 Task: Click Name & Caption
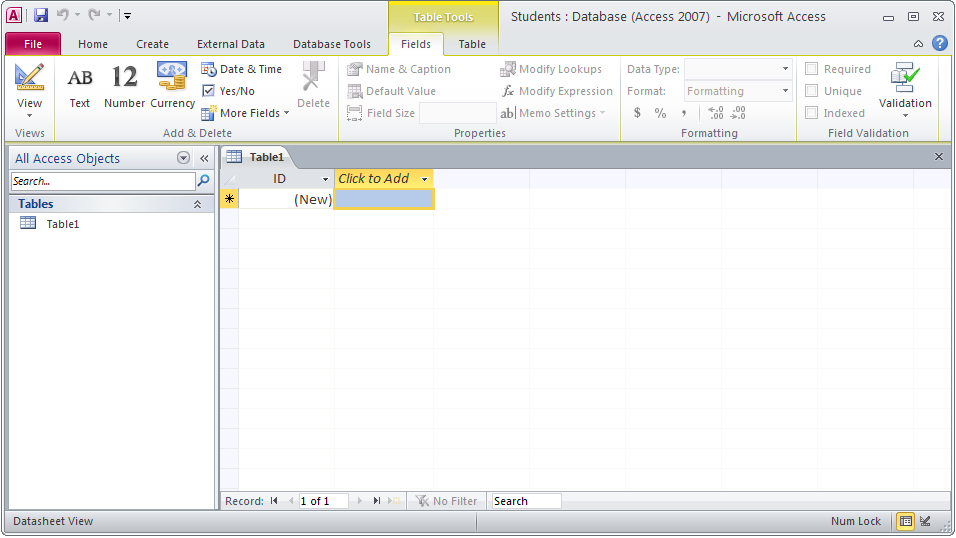(x=399, y=69)
